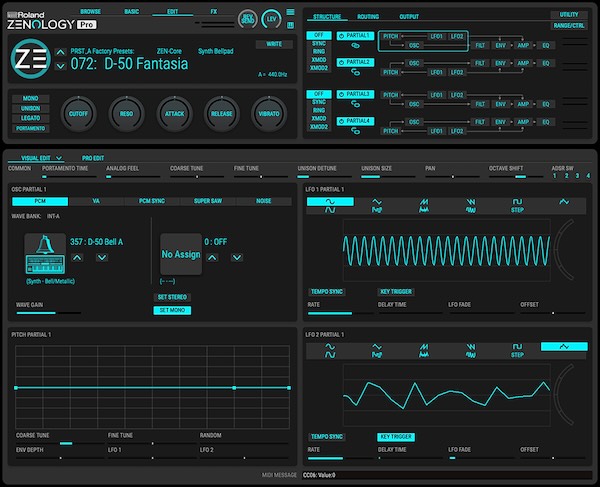
Task: Enable TEMPO SYNC in LFO 2 PARTIAL 1
Action: 327,437
